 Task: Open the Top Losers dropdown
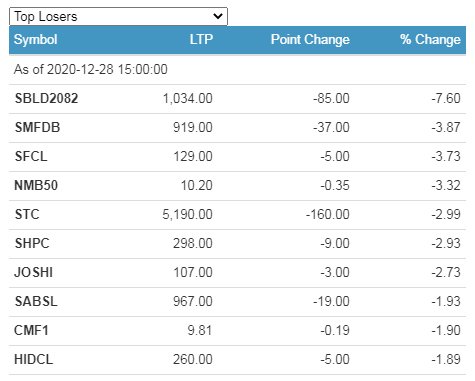click(118, 16)
